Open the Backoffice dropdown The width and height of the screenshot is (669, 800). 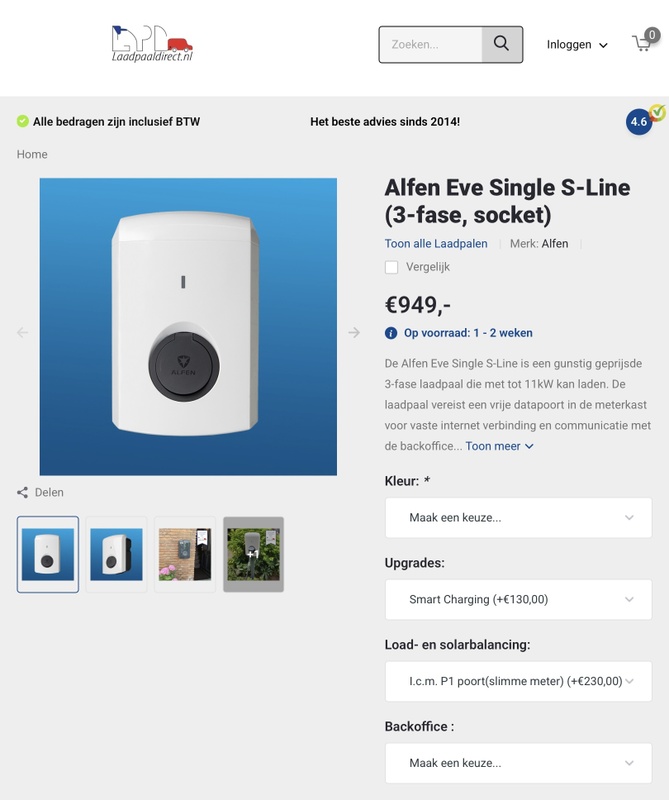coord(518,763)
